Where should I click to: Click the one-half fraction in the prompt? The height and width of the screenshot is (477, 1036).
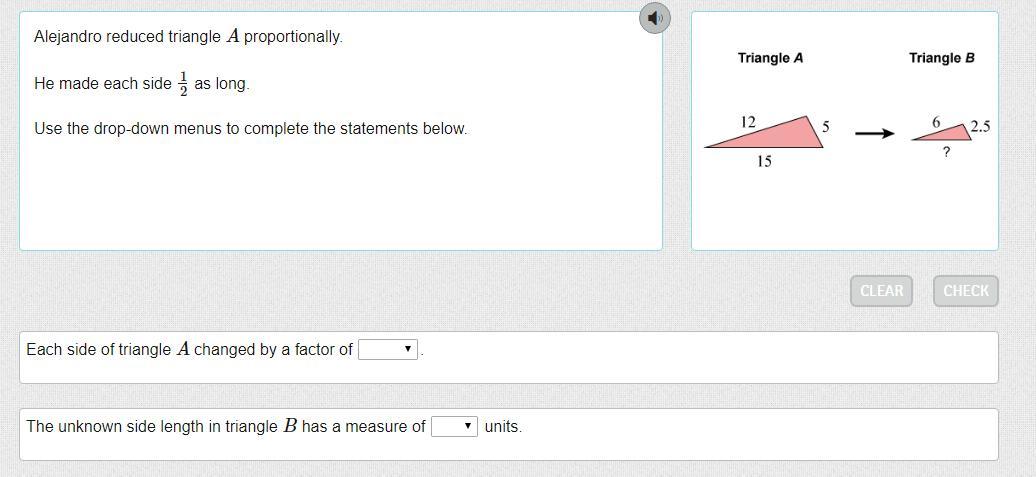coord(183,84)
